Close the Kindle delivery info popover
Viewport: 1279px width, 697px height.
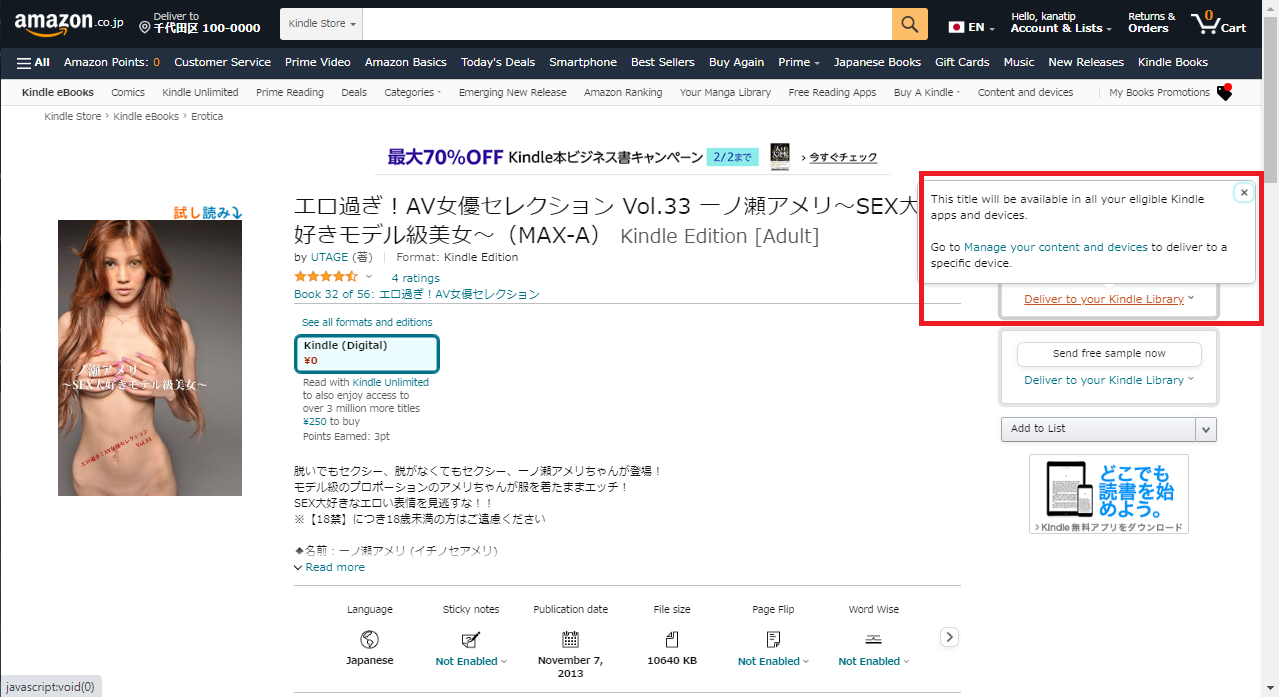pos(1244,192)
